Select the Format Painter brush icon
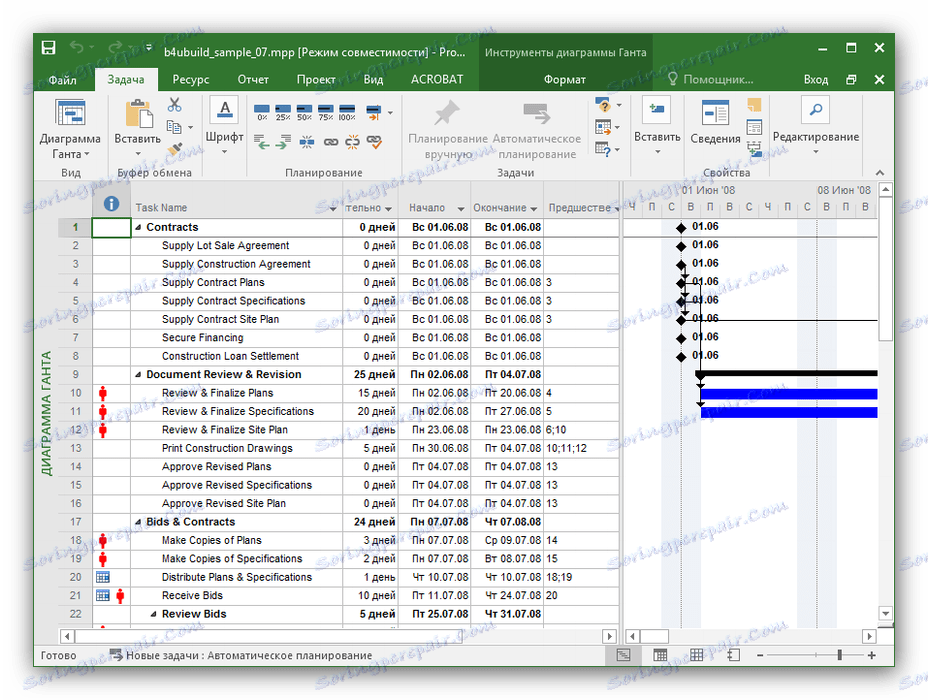The image size is (928, 700). (175, 148)
